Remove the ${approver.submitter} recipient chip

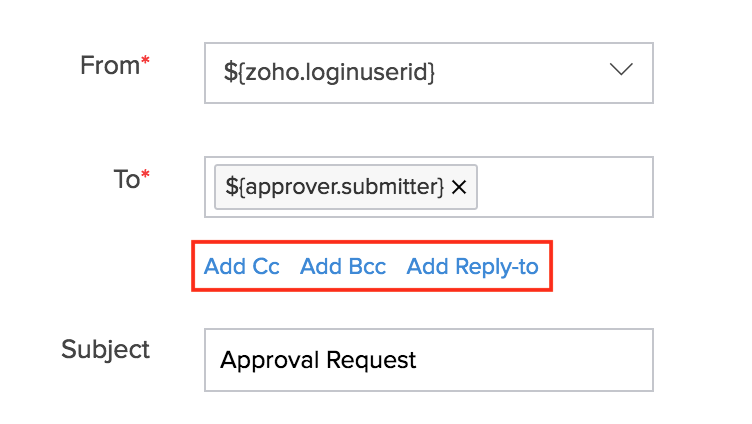(459, 187)
